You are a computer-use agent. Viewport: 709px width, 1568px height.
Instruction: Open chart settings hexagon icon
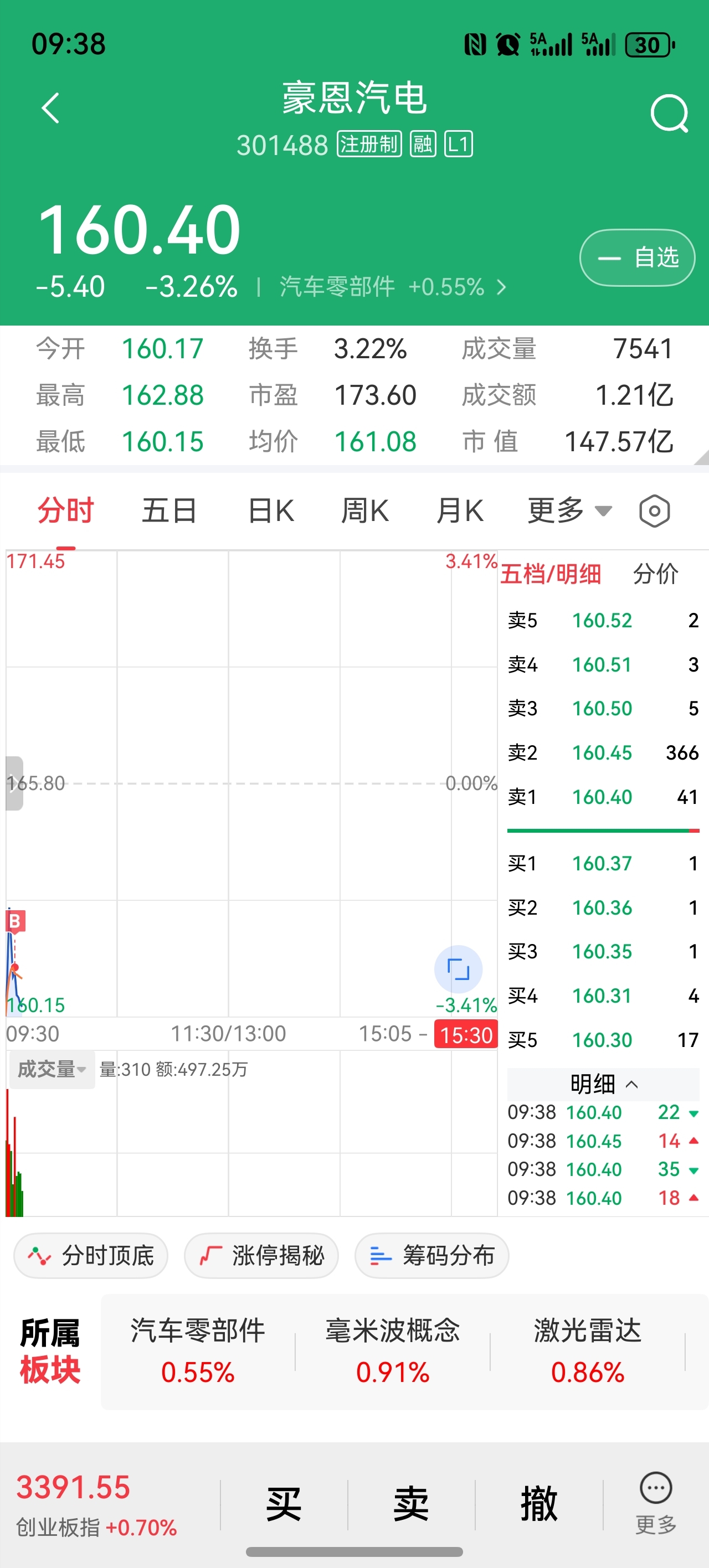tap(655, 511)
